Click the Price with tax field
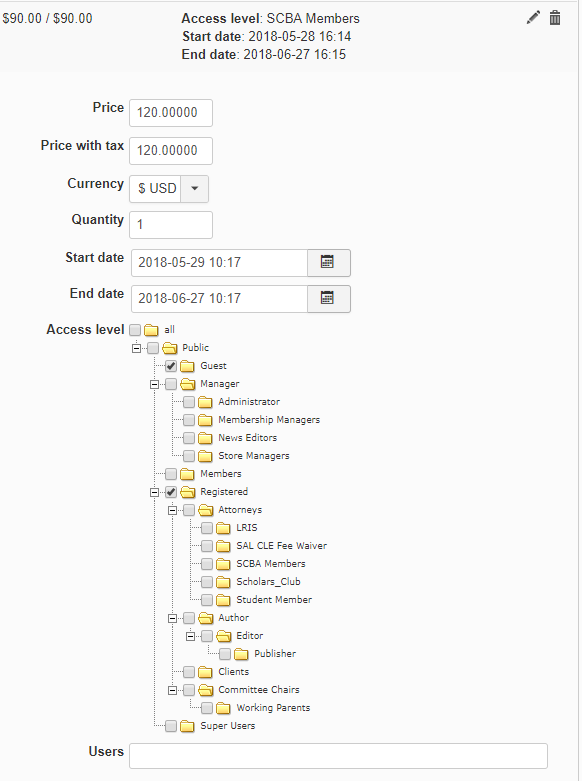582x781 pixels. [171, 151]
